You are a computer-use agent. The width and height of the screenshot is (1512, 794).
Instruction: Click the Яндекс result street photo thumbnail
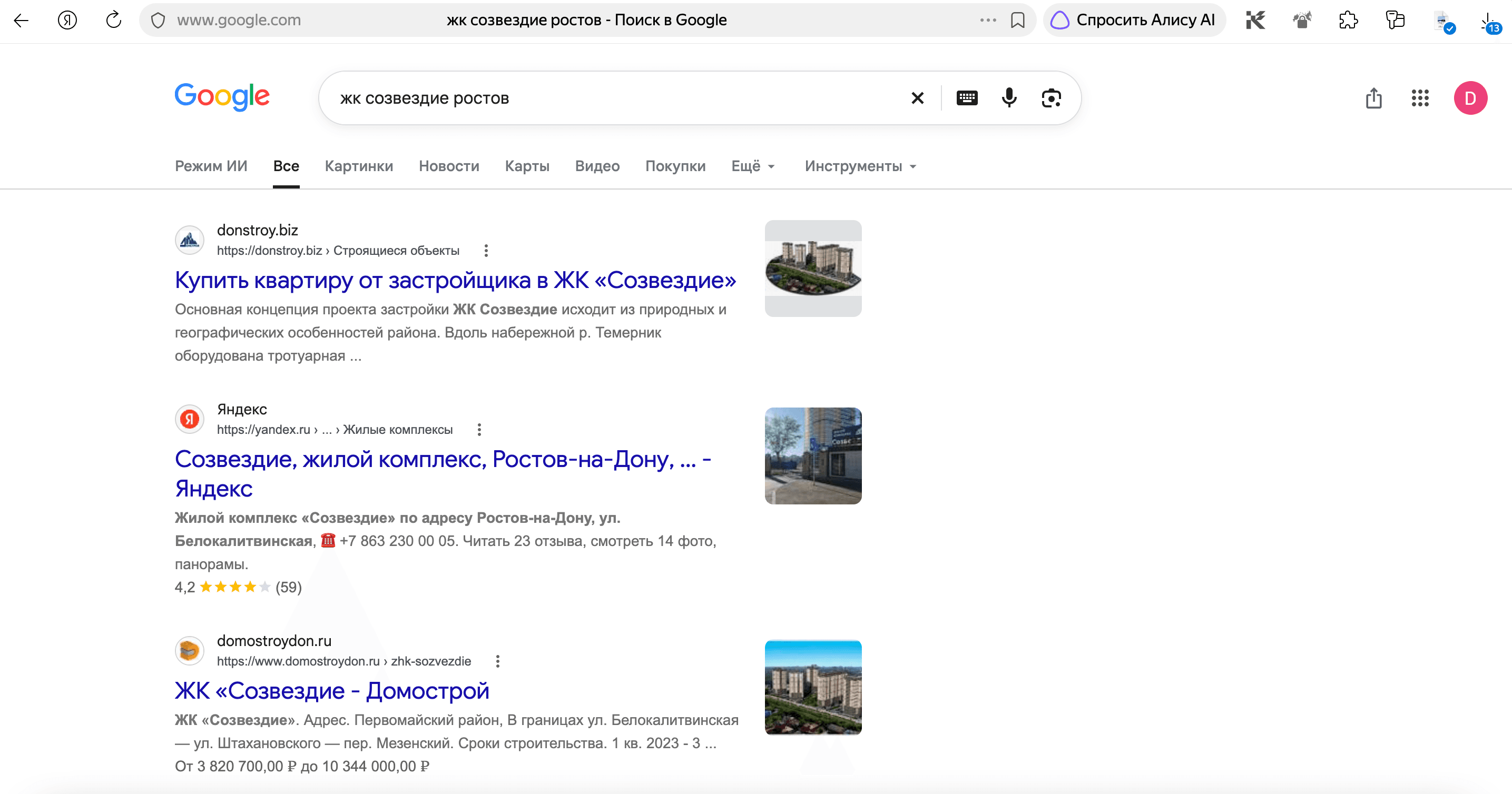[x=813, y=456]
